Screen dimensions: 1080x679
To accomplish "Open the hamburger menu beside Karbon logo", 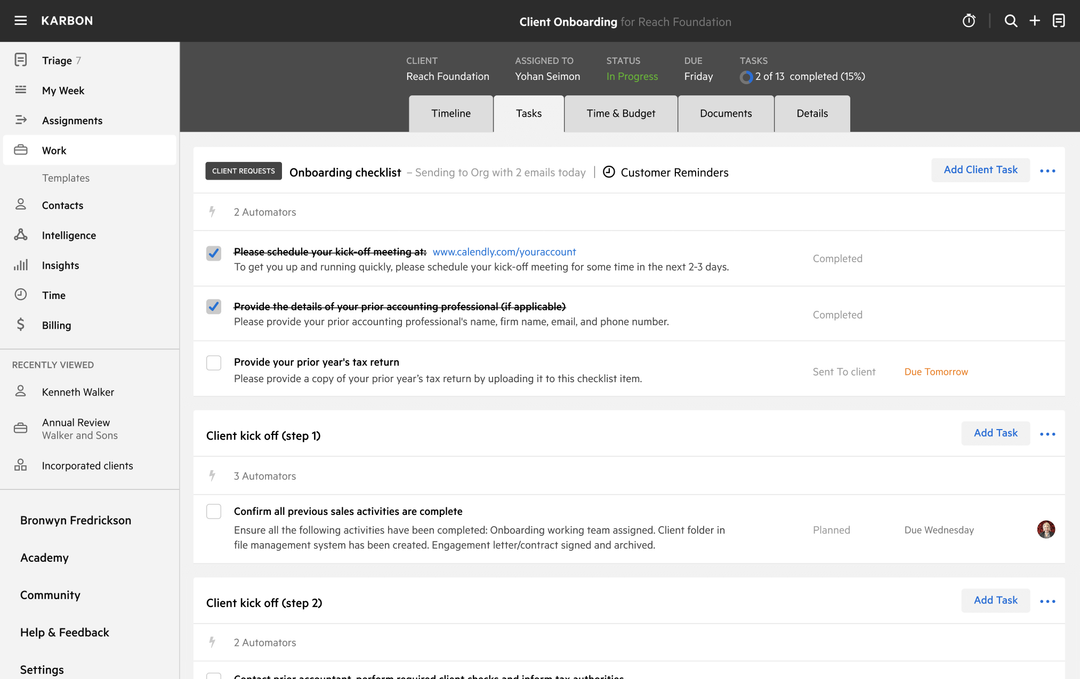I will (x=20, y=20).
